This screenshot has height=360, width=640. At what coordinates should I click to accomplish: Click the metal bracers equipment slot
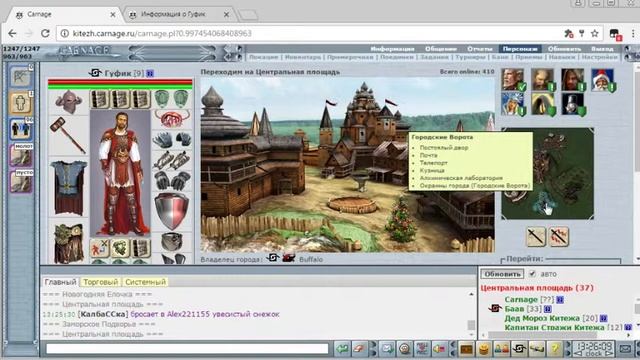coord(172,160)
